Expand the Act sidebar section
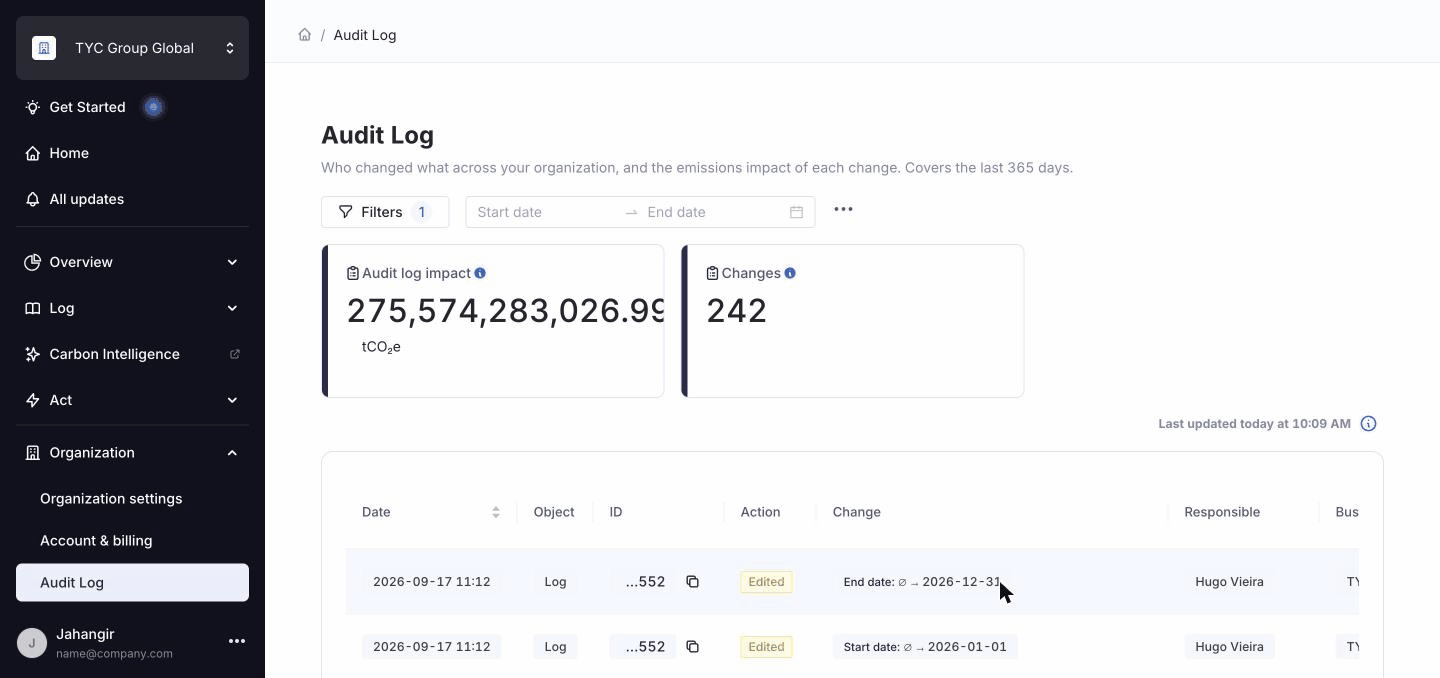 tap(132, 400)
